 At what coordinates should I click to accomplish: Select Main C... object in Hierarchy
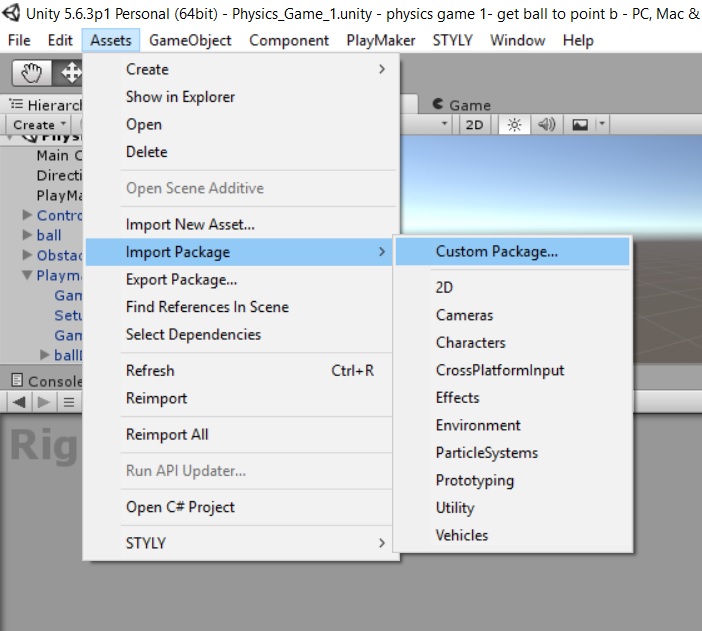tap(59, 155)
